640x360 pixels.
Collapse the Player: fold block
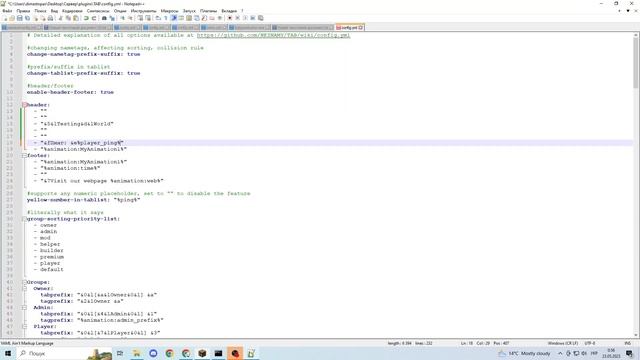tap(24, 327)
